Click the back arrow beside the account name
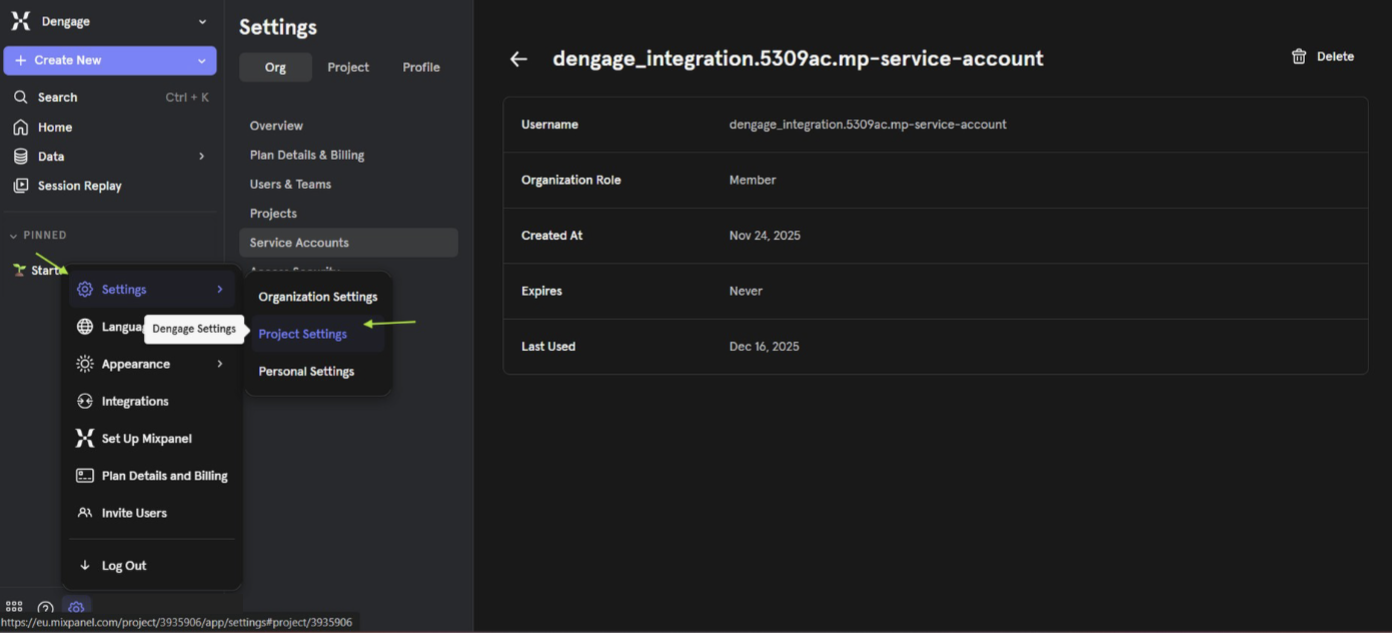The image size is (1392, 638). [518, 59]
